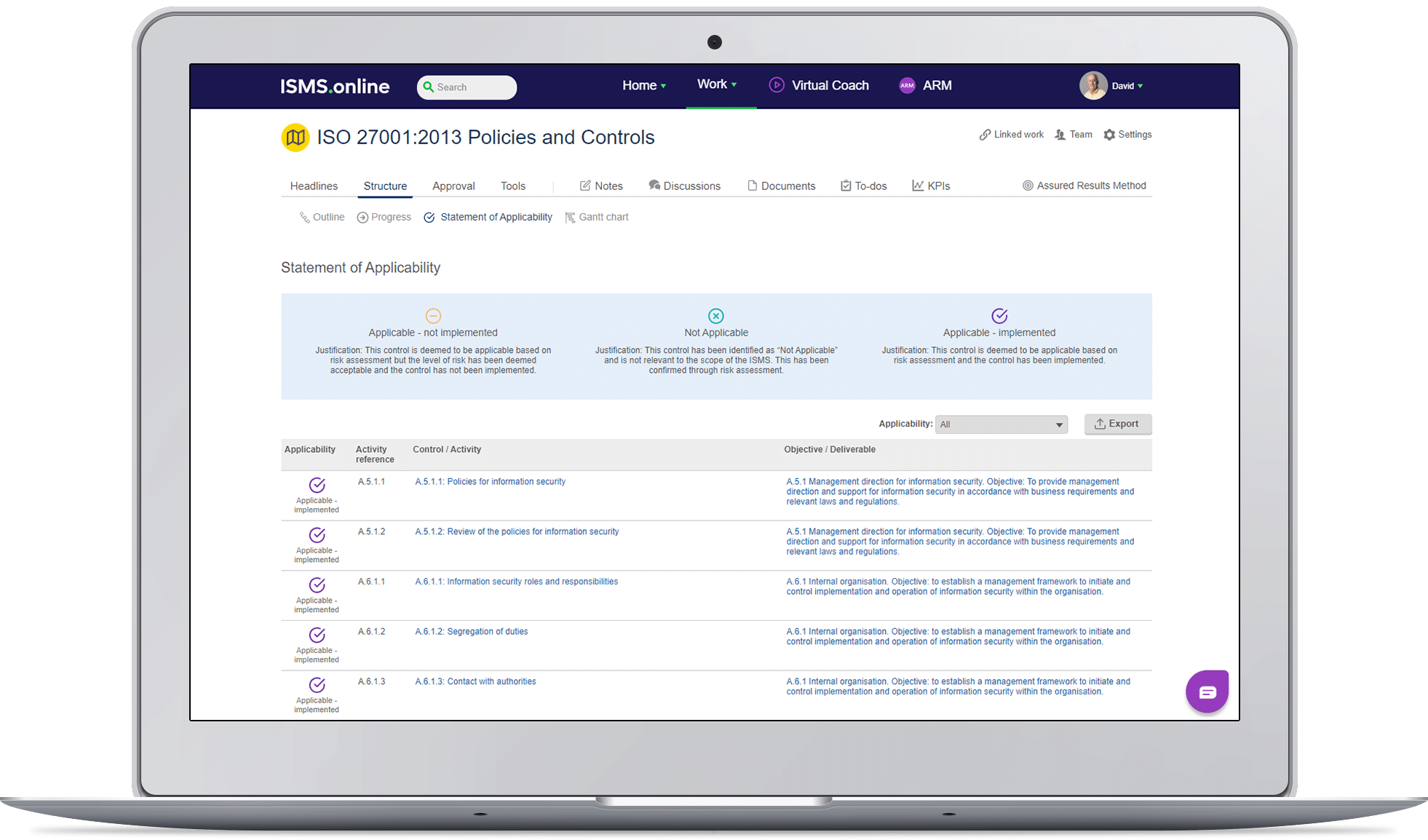Click the Not Applicable legend cross icon
Screen dimensions: 1428x840
click(716, 316)
